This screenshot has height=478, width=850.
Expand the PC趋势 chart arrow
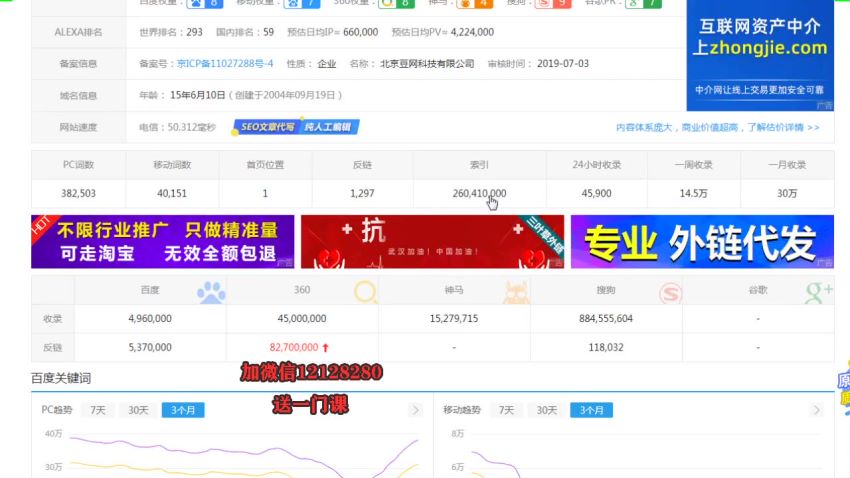coord(416,410)
